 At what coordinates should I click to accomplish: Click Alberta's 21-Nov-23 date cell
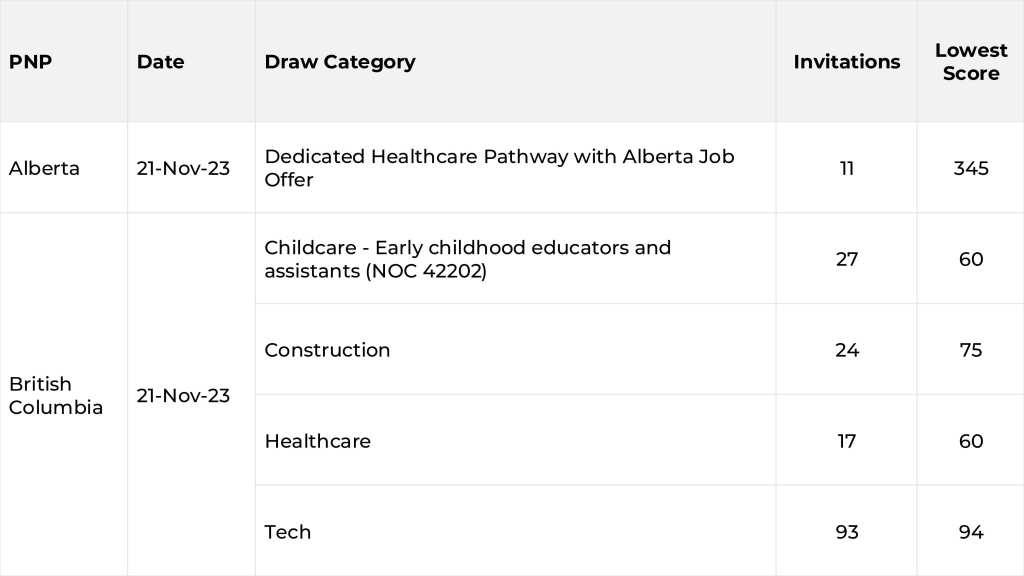click(183, 168)
